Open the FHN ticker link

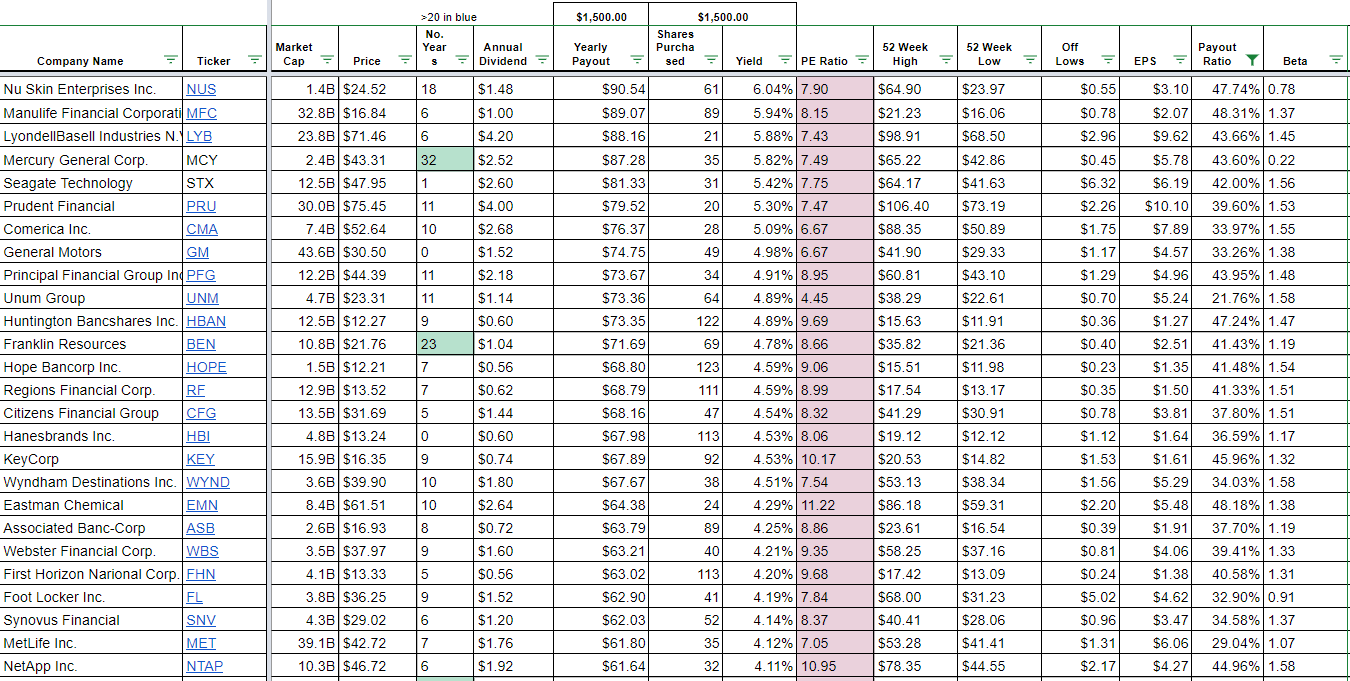click(201, 574)
